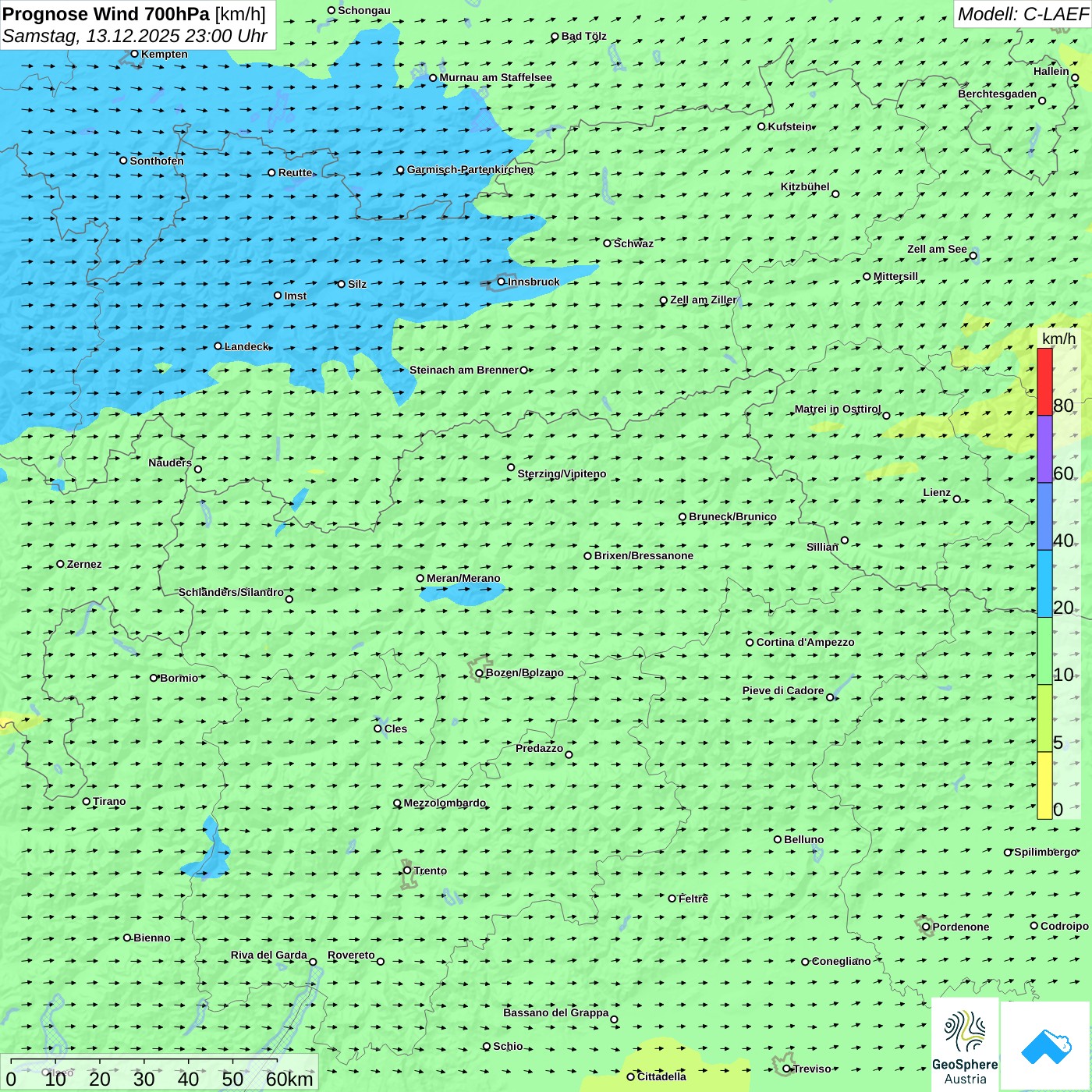This screenshot has width=1092, height=1092.
Task: Click the Landeck marker circle
Action: (218, 346)
